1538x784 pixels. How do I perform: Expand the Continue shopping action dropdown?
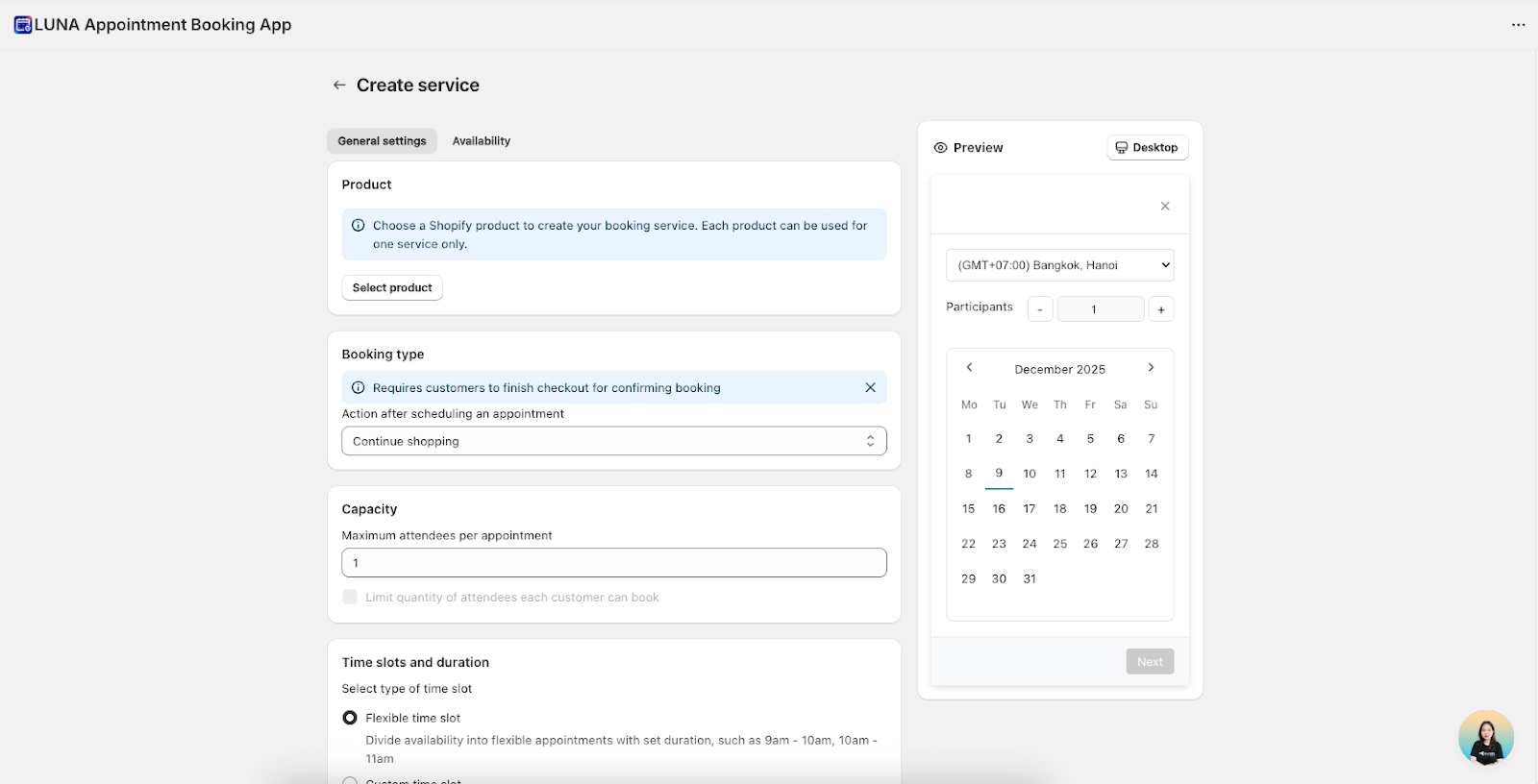tap(613, 441)
